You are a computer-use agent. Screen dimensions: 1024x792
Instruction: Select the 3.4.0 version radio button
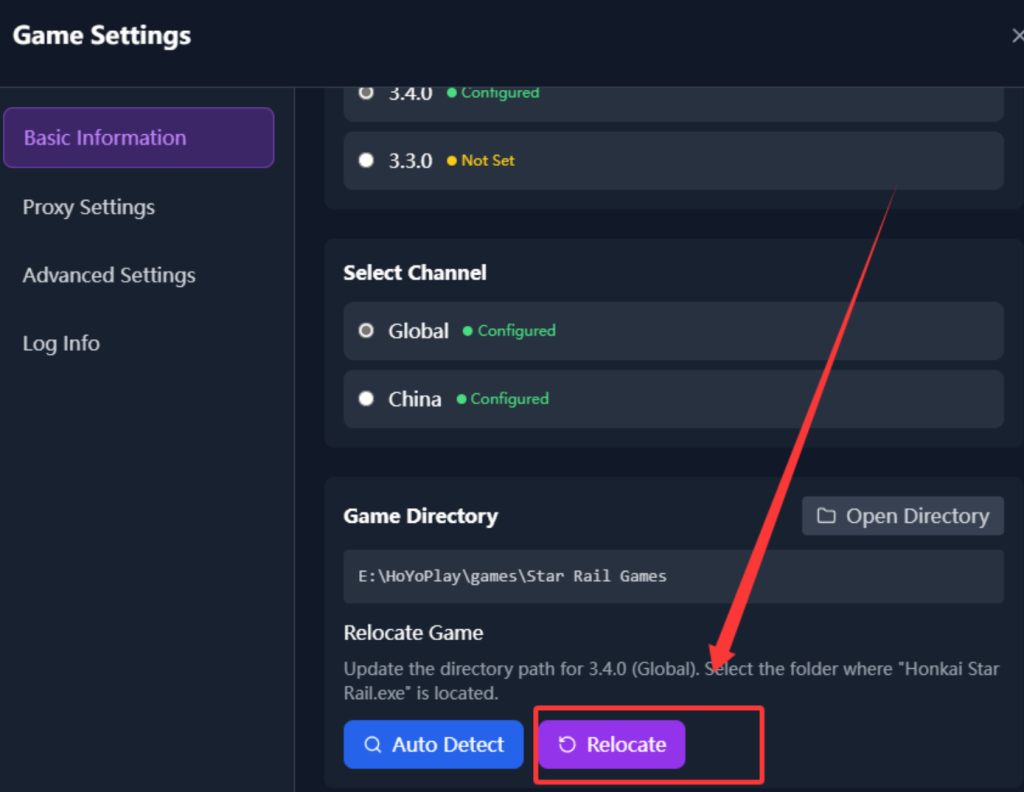(366, 92)
